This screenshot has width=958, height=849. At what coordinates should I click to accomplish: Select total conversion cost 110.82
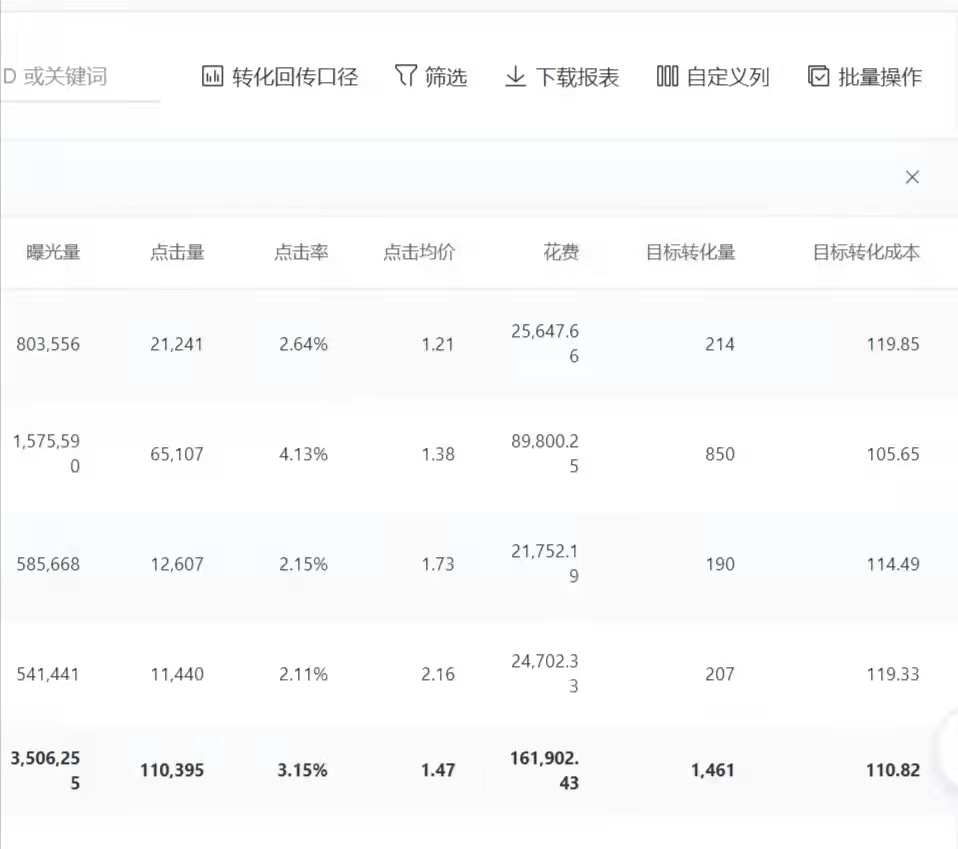click(x=893, y=771)
